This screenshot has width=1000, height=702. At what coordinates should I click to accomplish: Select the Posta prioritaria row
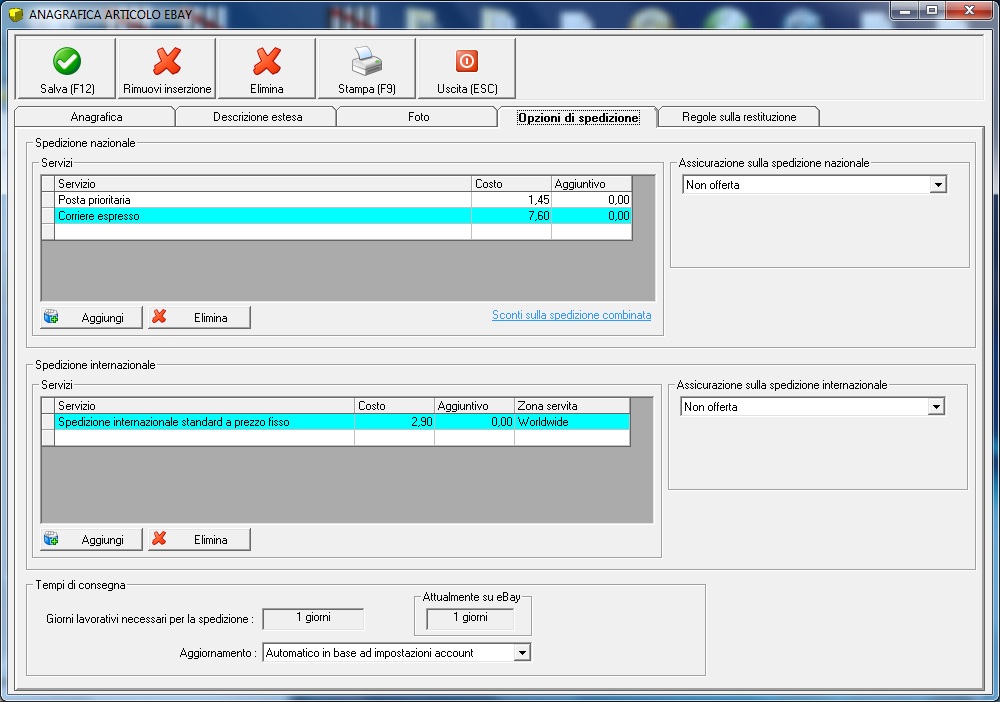coord(343,200)
